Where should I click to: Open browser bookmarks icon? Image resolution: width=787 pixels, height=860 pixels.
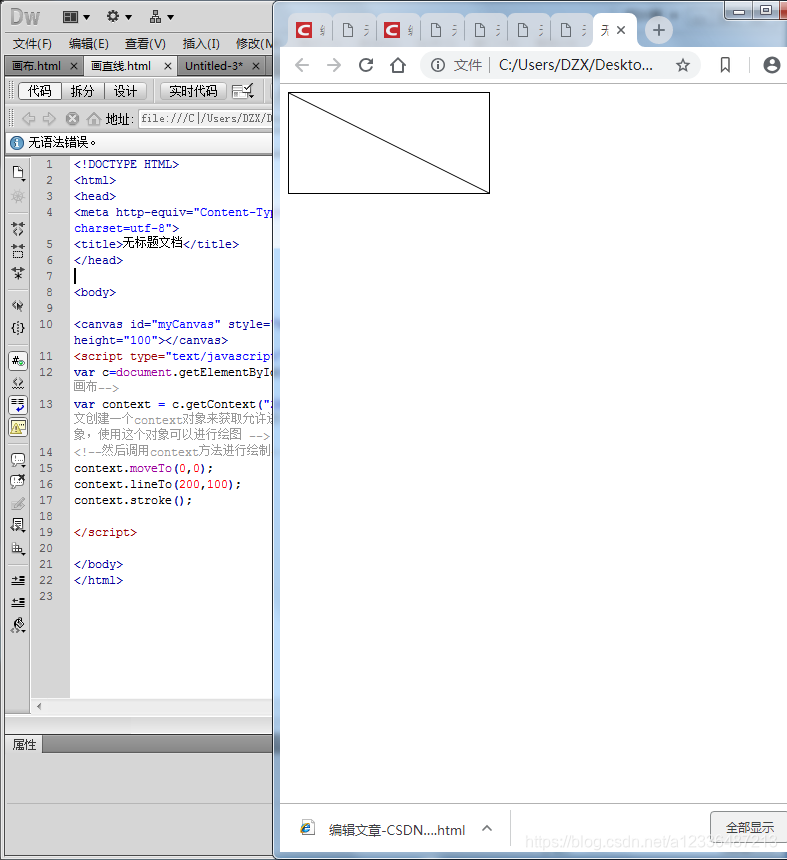725,65
